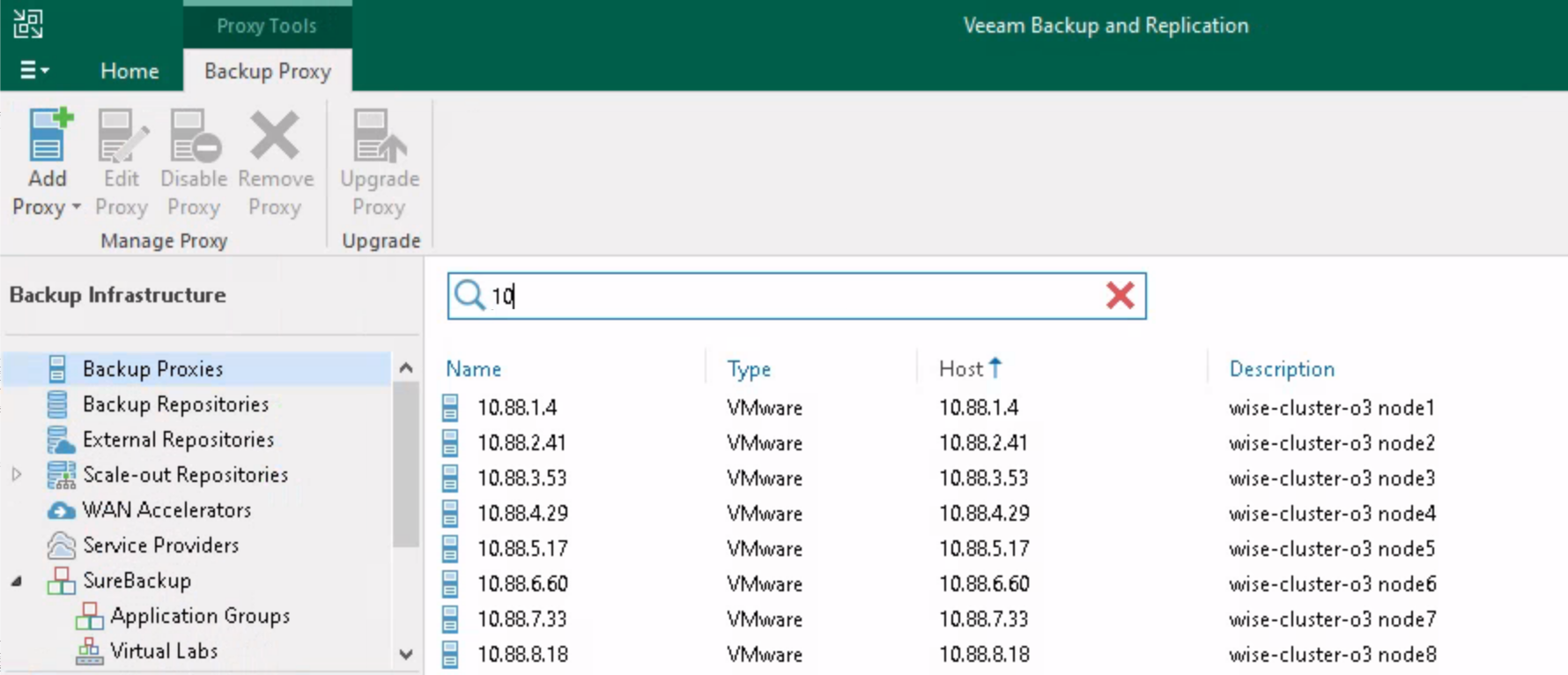The image size is (1568, 675).
Task: Click the Backup Proxies node icon
Action: tap(57, 368)
